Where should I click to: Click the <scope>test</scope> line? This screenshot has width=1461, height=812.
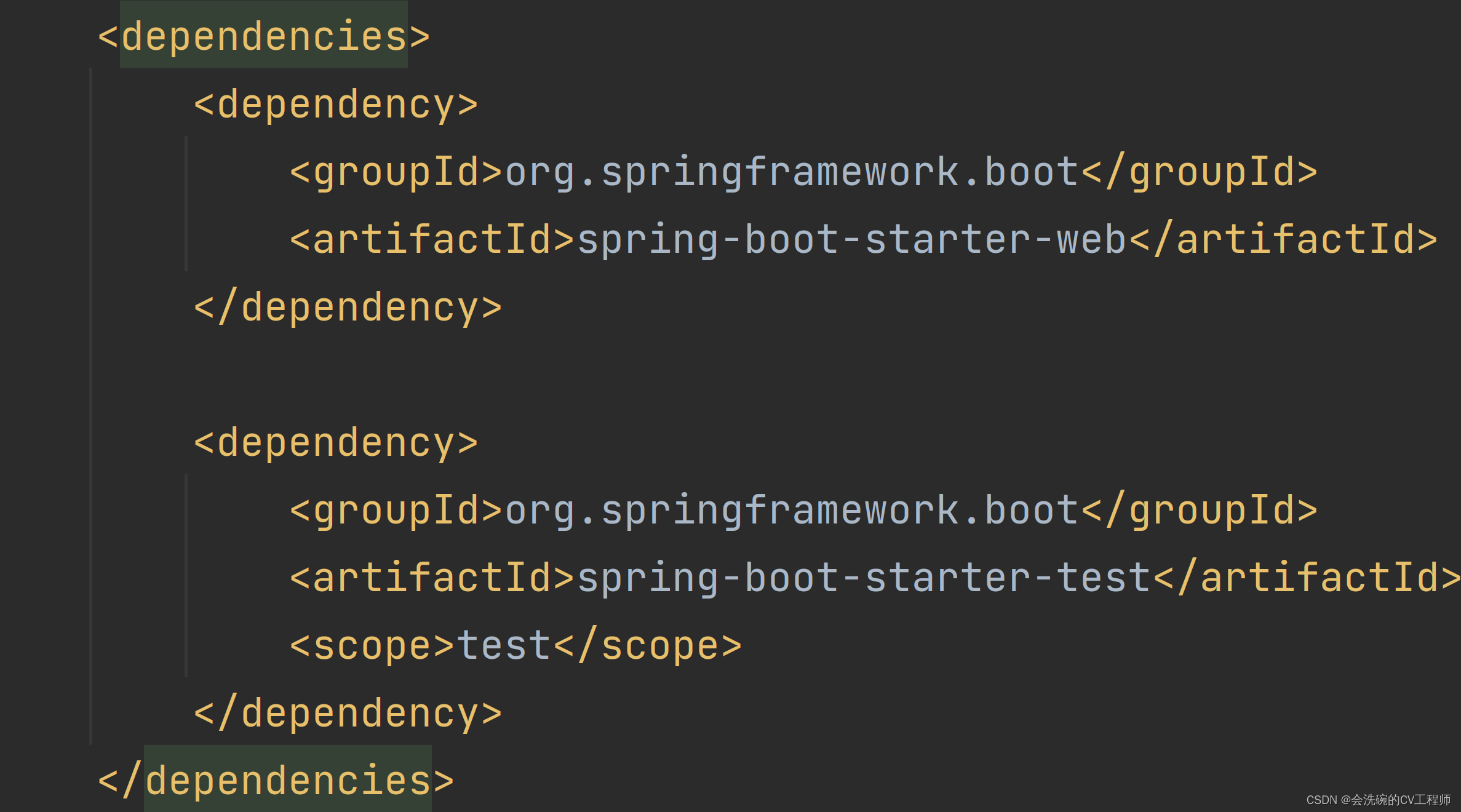click(x=516, y=645)
